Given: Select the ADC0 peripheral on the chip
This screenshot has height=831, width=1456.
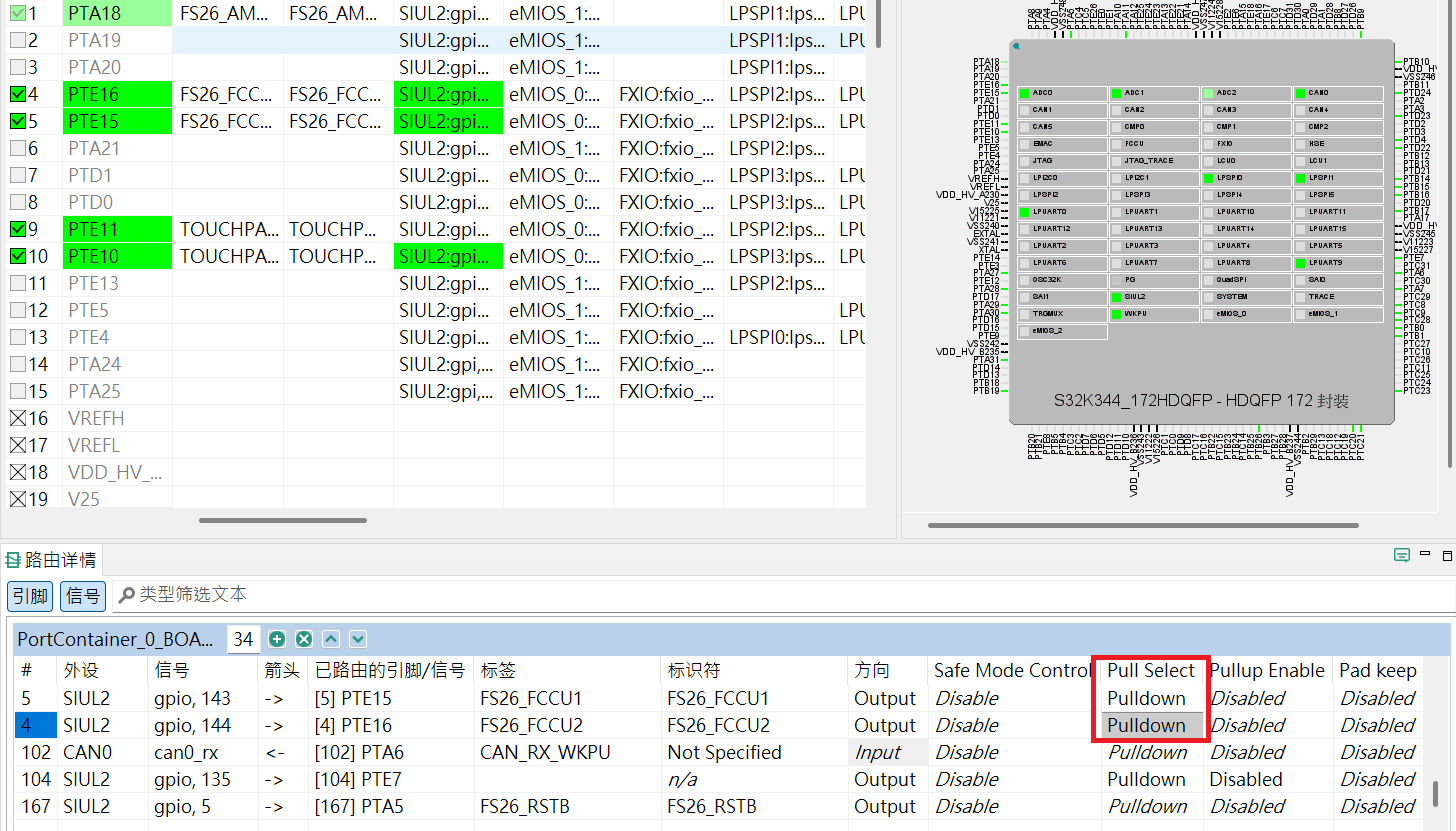Looking at the screenshot, I should 1062,93.
